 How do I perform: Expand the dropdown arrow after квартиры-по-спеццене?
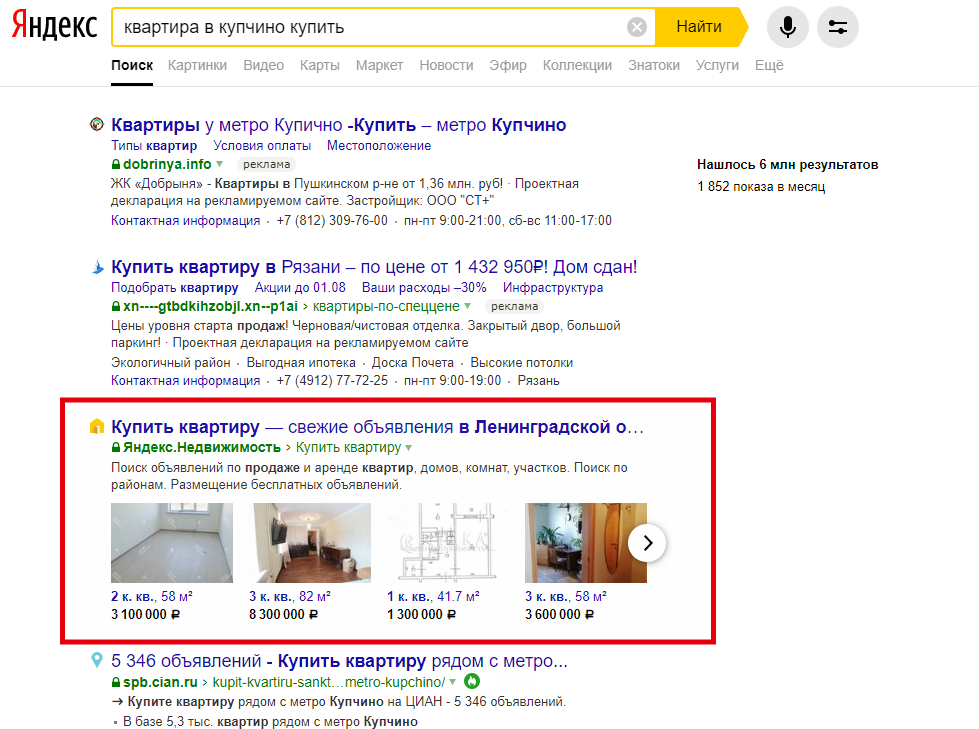coord(468,306)
